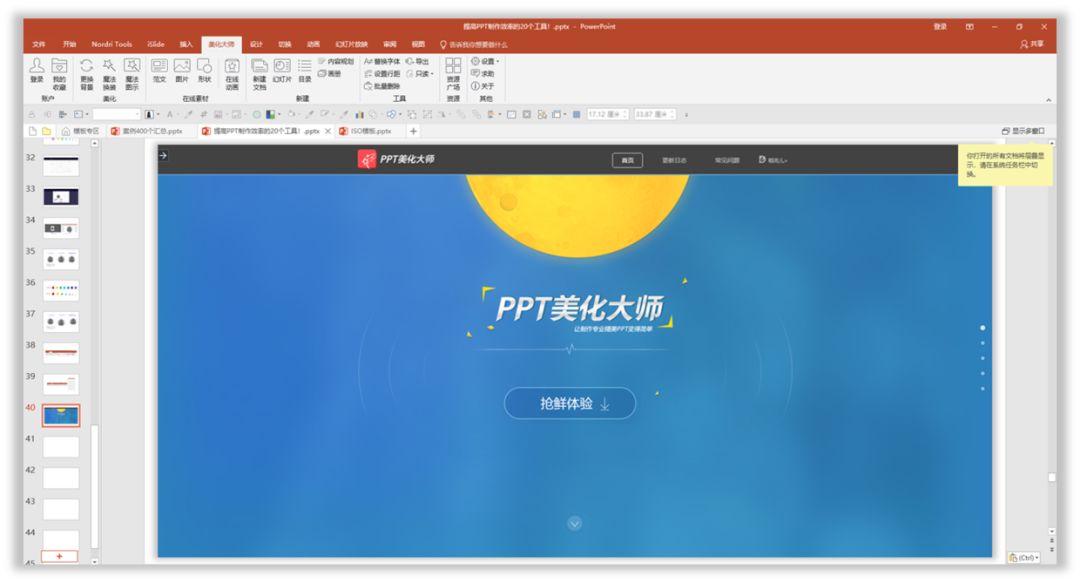The width and height of the screenshot is (1080, 583).
Task: Open the 文件 file tab
Action: coord(39,44)
